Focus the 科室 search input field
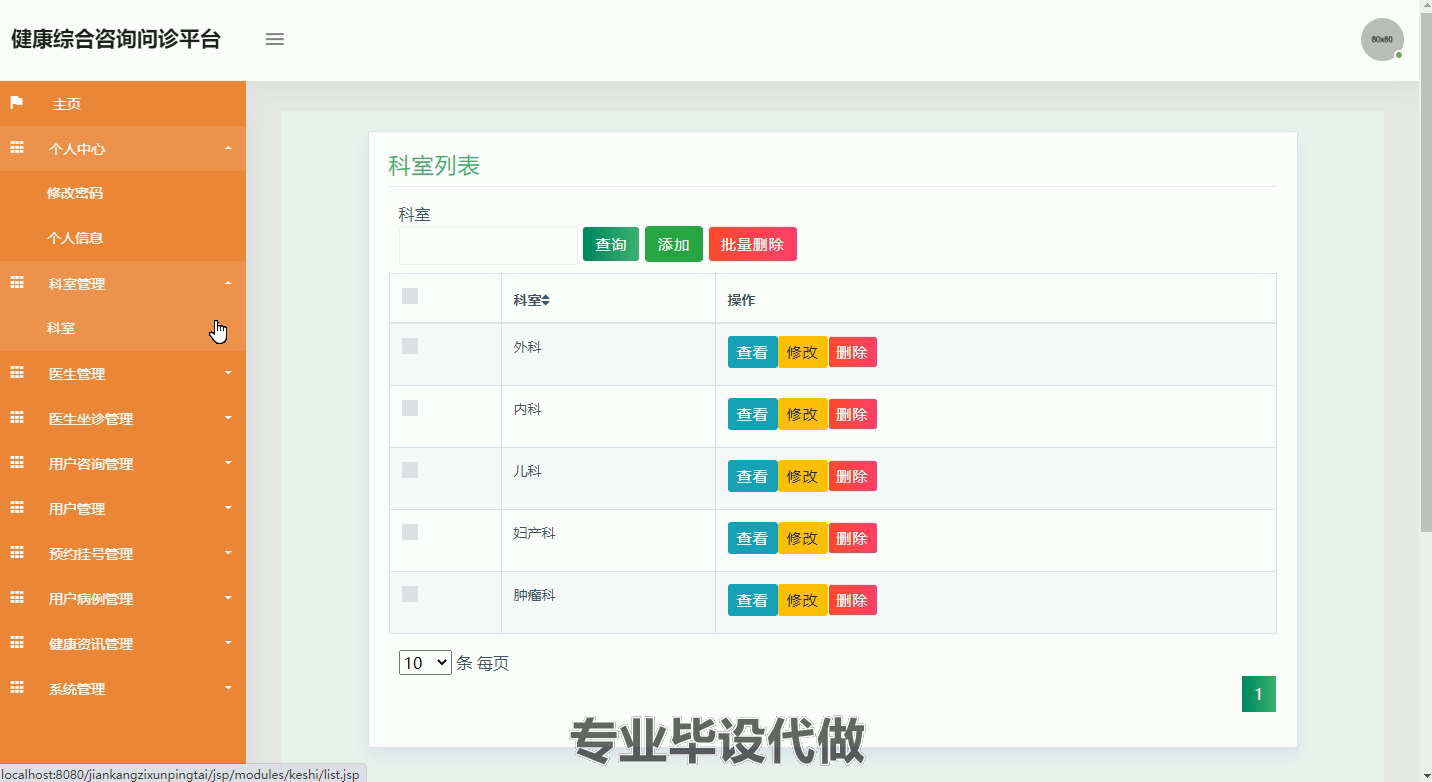 (x=488, y=245)
